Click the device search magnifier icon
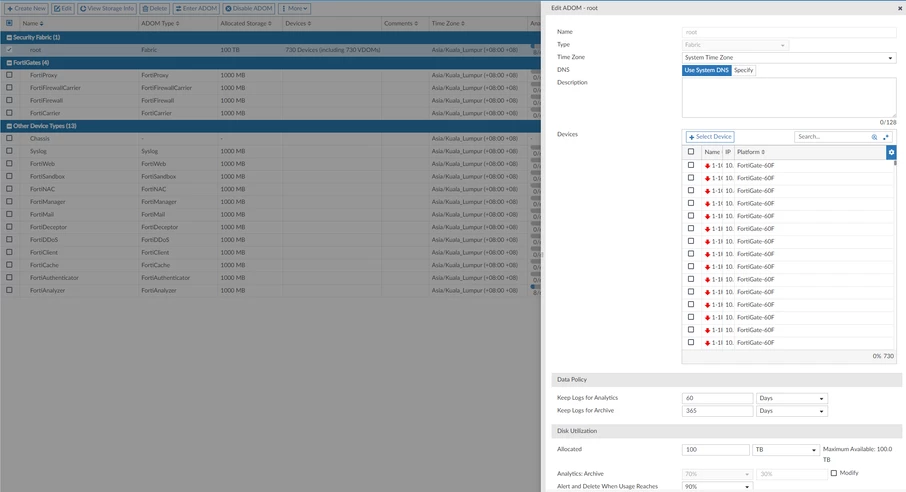Screen dimensions: 906x492 (x=874, y=137)
